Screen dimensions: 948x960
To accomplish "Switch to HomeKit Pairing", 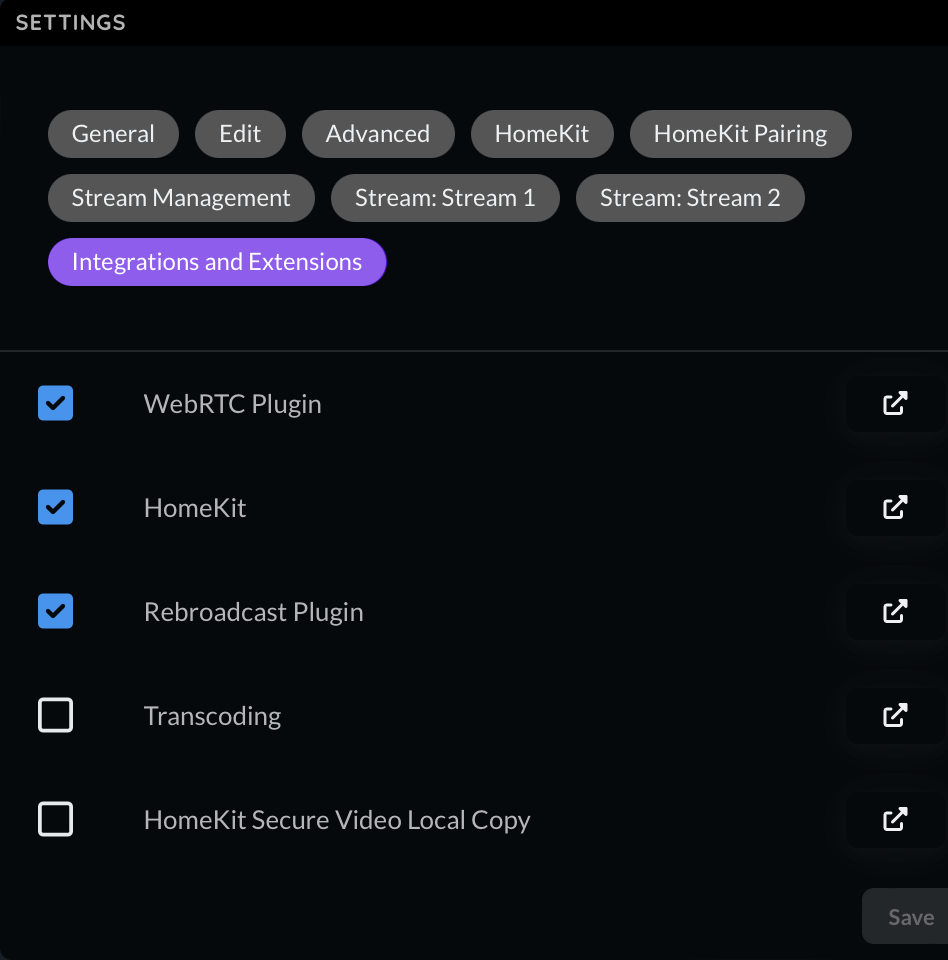I will point(740,133).
